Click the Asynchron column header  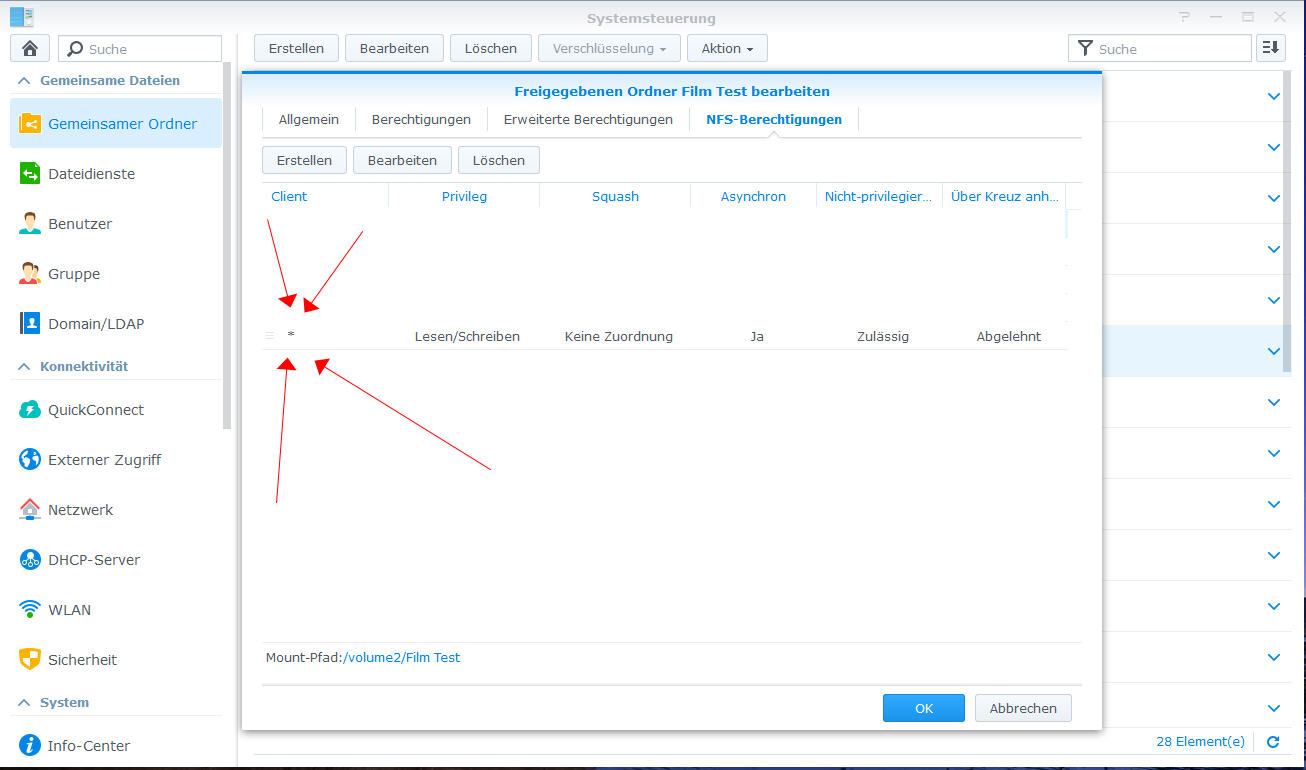pos(753,196)
